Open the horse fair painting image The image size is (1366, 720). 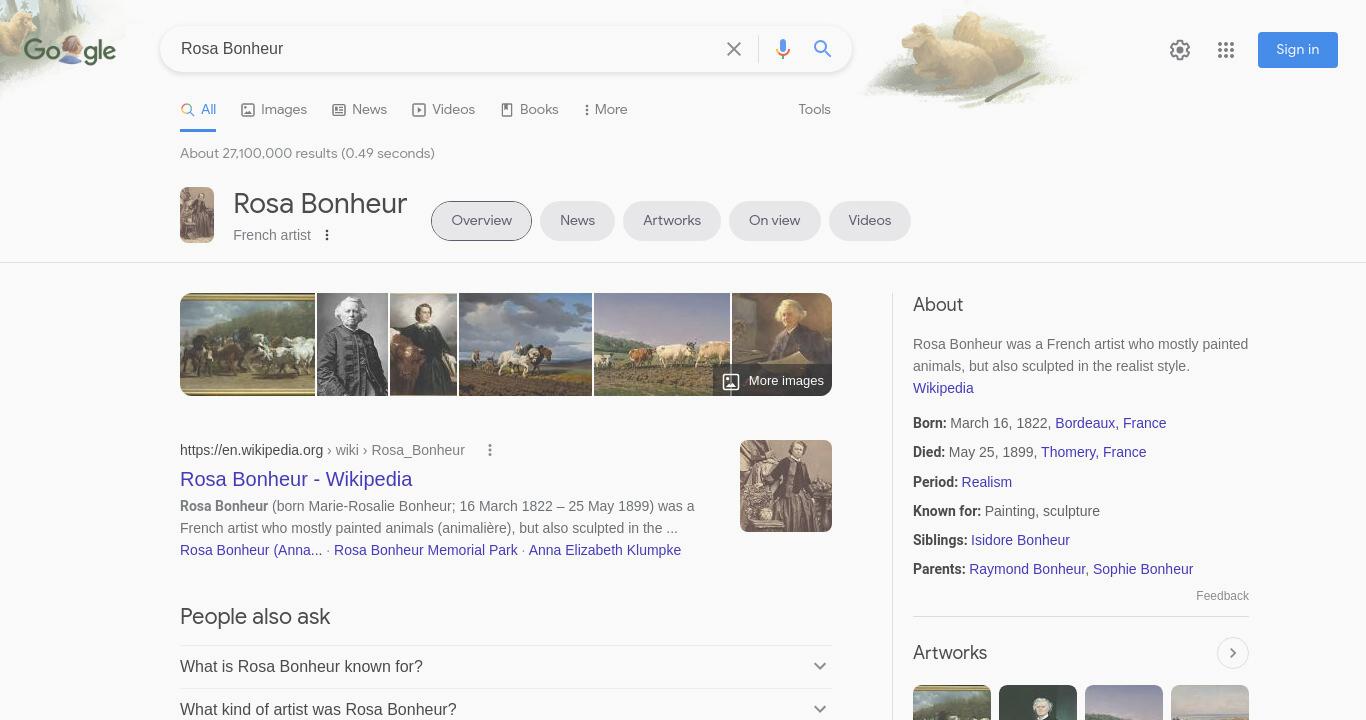[247, 344]
